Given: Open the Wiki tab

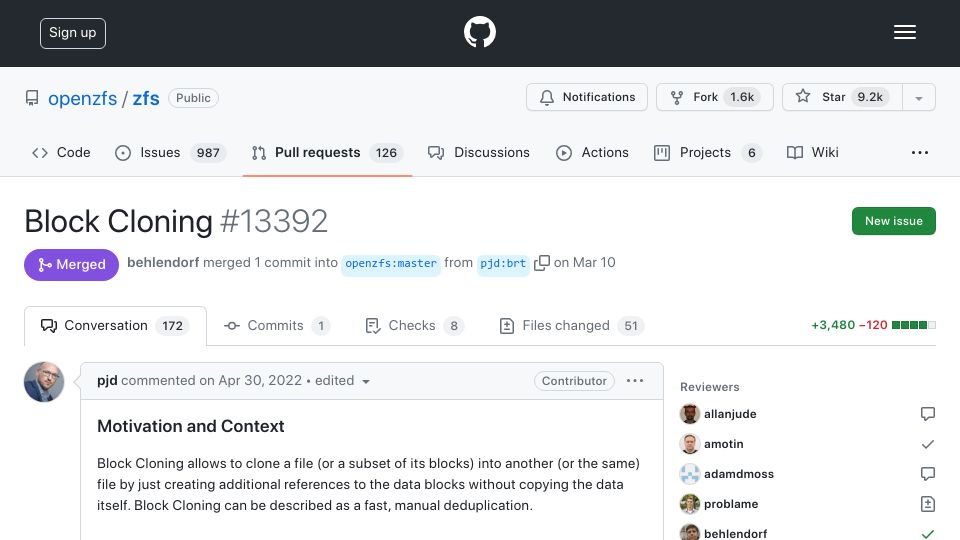Looking at the screenshot, I should [812, 152].
